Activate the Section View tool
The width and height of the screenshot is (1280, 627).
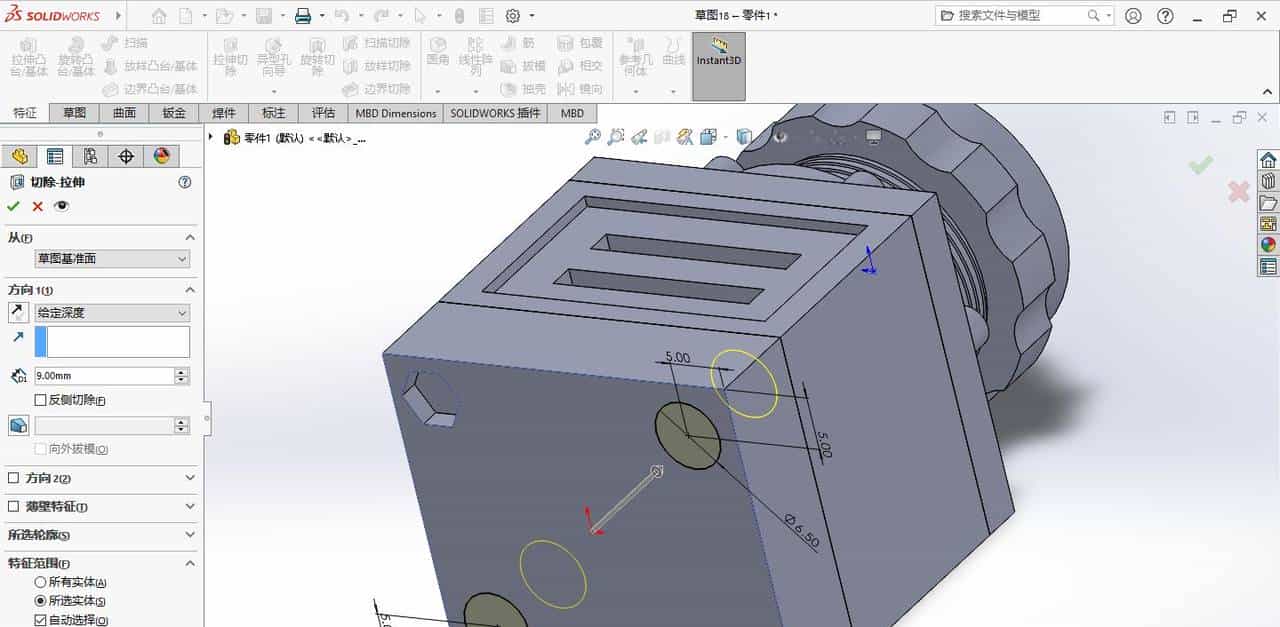[x=686, y=136]
